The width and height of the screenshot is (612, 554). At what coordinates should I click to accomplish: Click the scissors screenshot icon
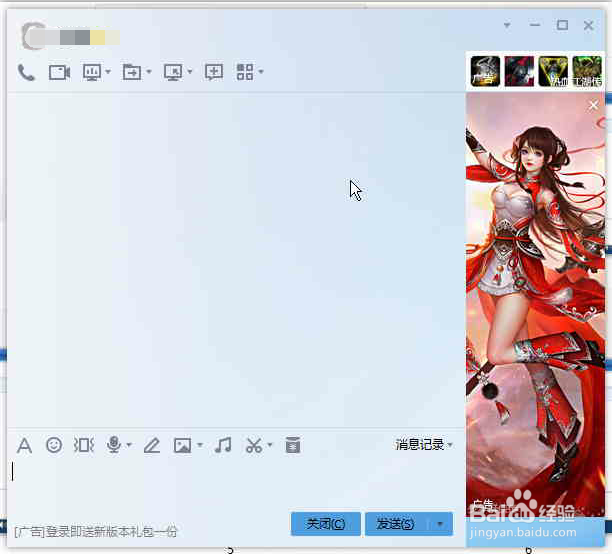click(x=254, y=445)
